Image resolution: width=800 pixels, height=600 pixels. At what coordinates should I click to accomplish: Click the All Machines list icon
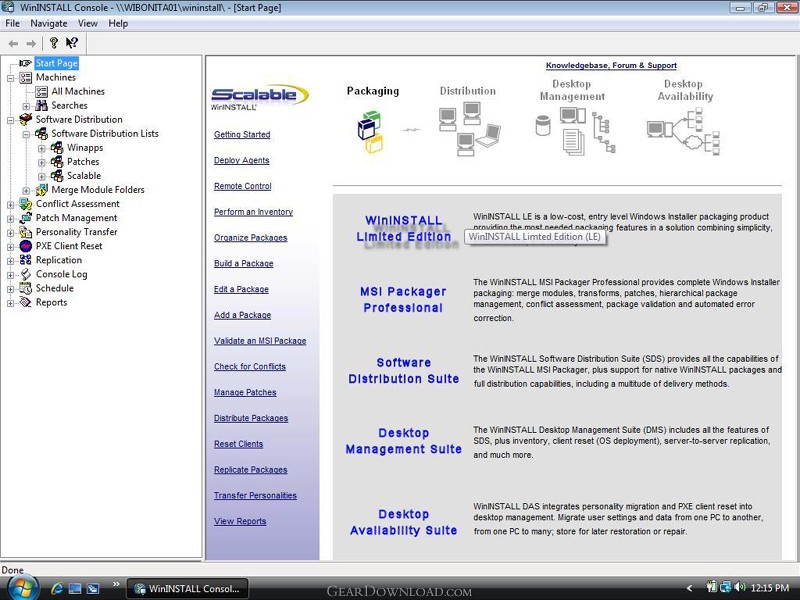point(41,92)
